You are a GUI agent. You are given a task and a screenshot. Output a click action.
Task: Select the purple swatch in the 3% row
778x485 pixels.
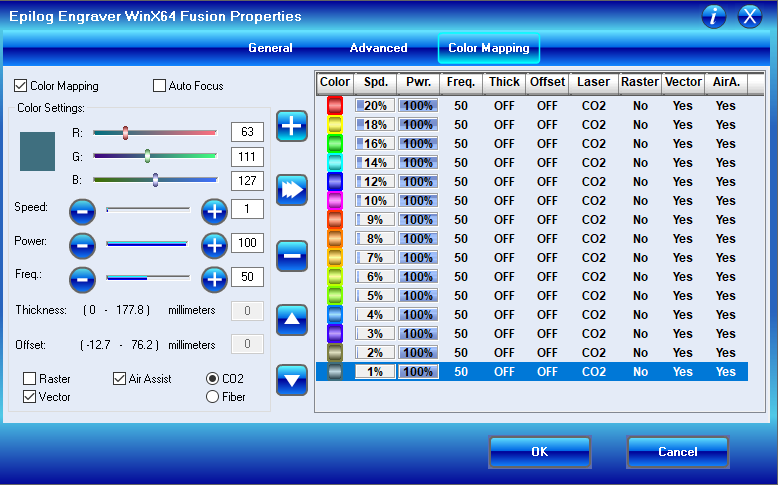point(335,334)
